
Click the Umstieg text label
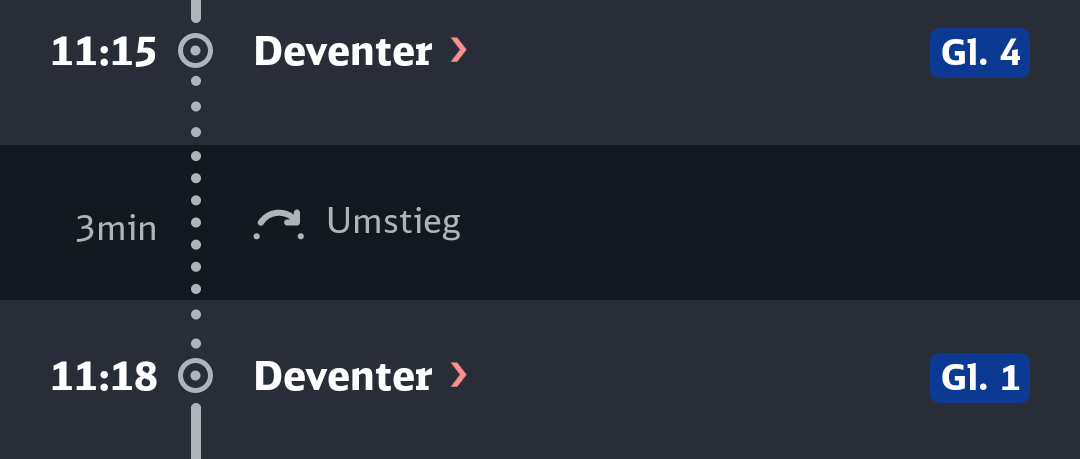pyautogui.click(x=393, y=222)
